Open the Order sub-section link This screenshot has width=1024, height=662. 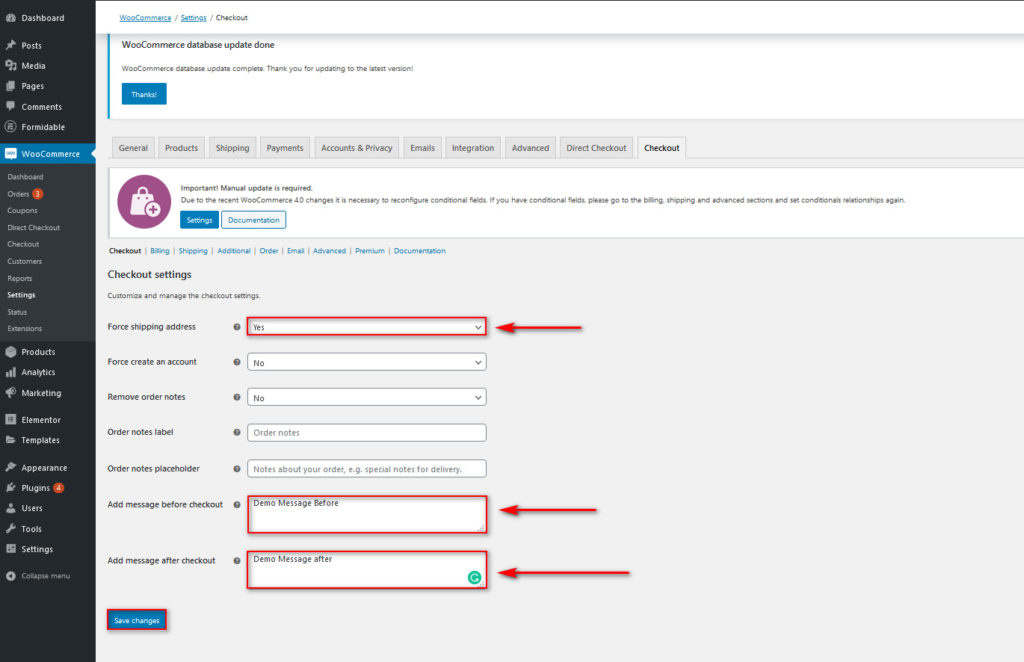pyautogui.click(x=268, y=251)
